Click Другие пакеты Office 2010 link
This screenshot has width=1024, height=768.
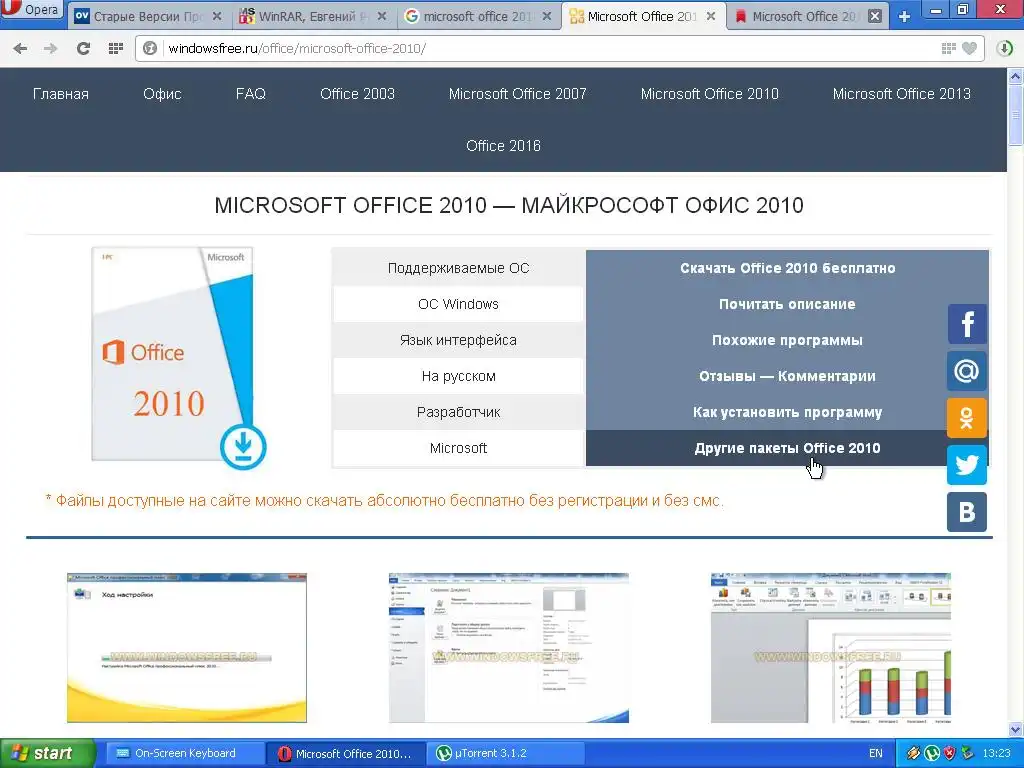(788, 448)
